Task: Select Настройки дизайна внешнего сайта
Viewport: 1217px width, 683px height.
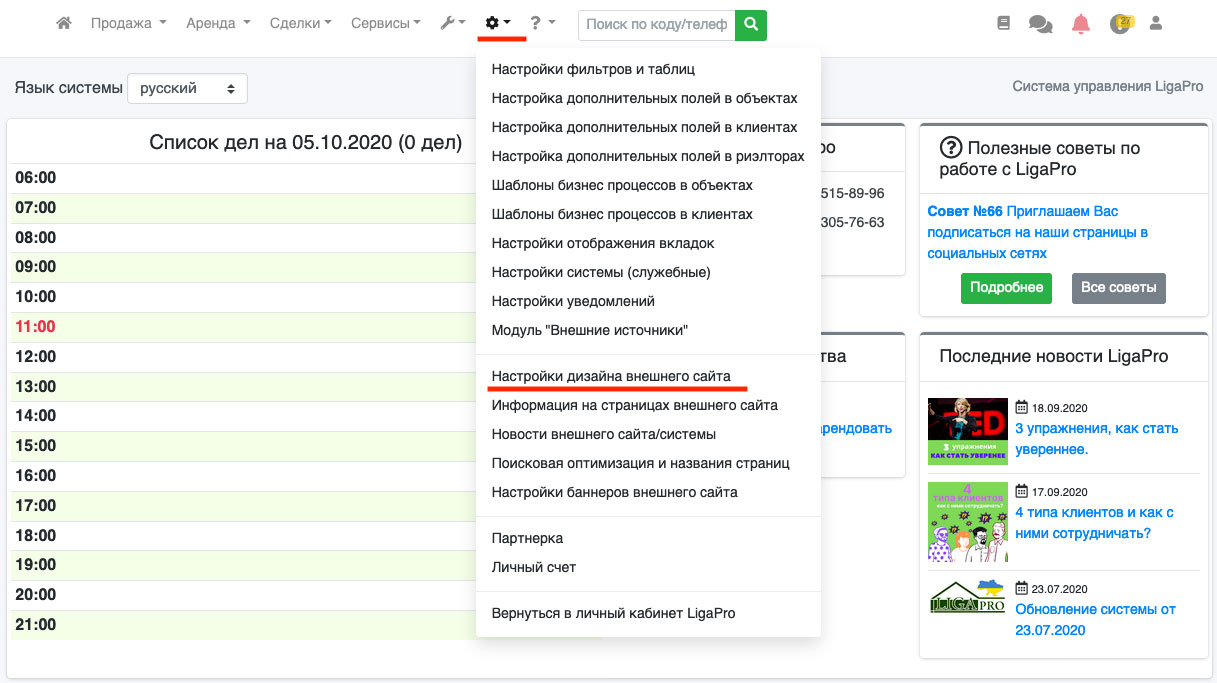Action: tap(610, 376)
